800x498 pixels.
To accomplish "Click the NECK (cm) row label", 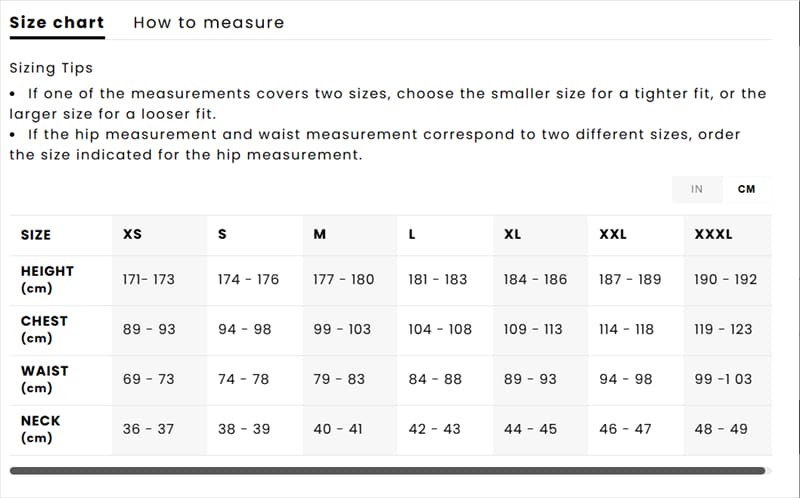I will click(41, 430).
